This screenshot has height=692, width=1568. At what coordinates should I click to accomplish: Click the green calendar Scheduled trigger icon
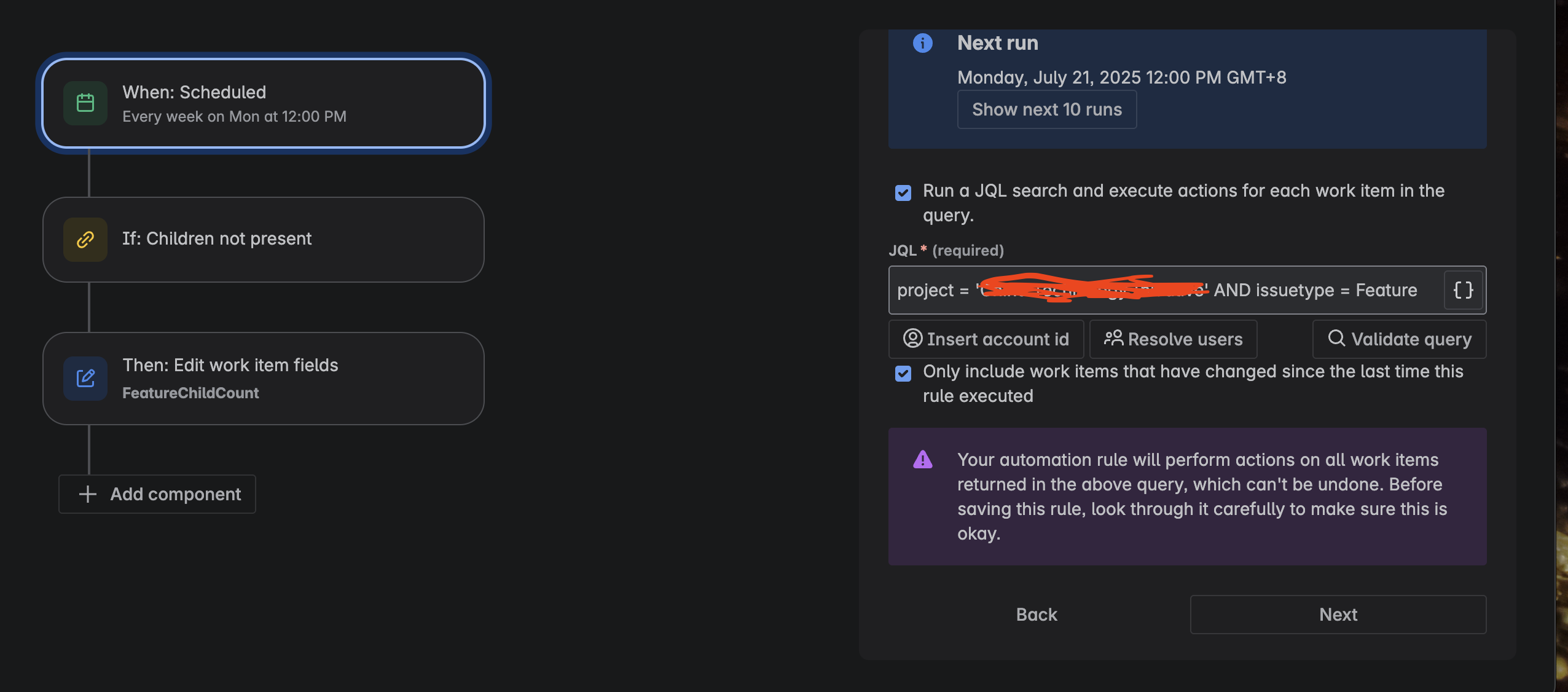(x=85, y=103)
